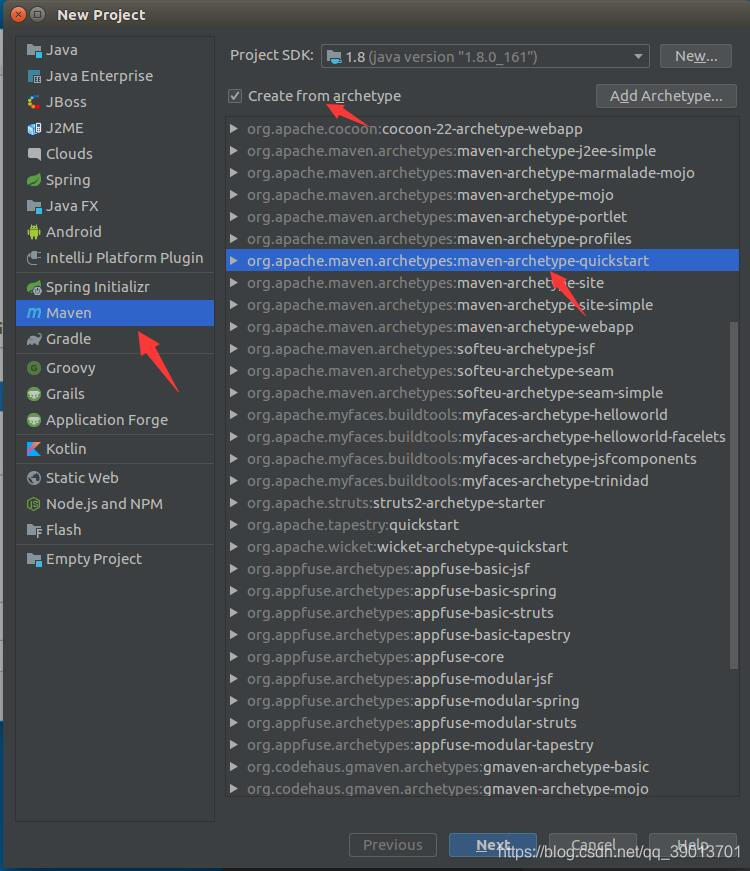This screenshot has height=871, width=750.
Task: Select gmaven-archetype-mojo row
Action: coord(482,789)
